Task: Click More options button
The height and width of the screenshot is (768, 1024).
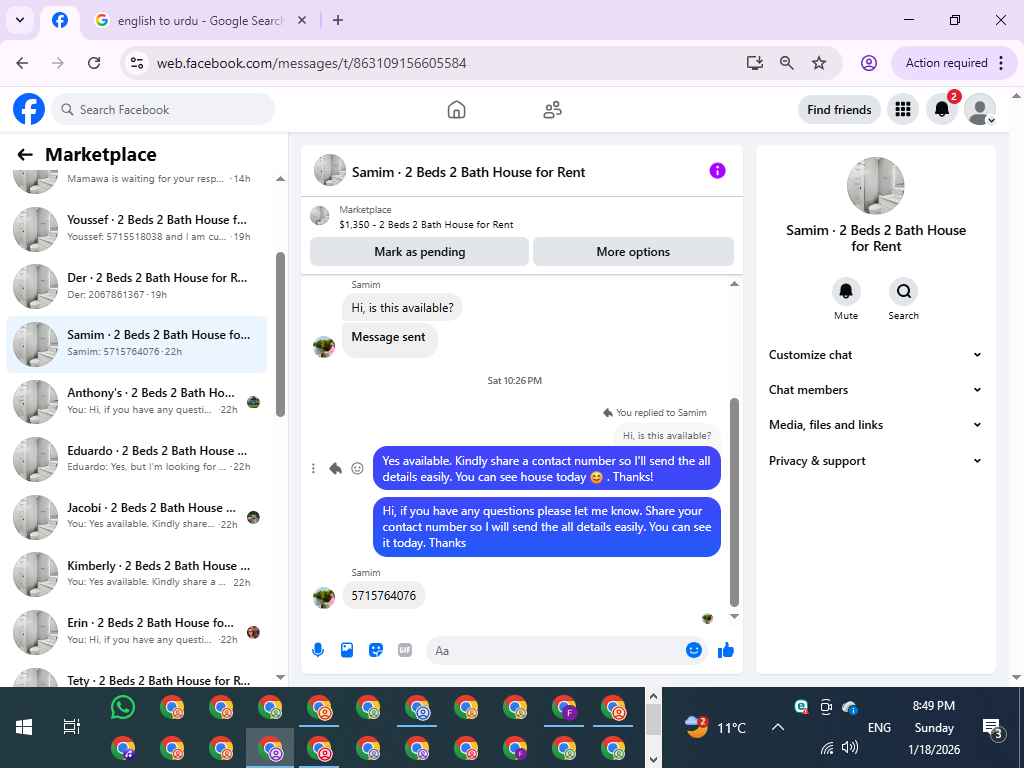Action: coord(633,251)
